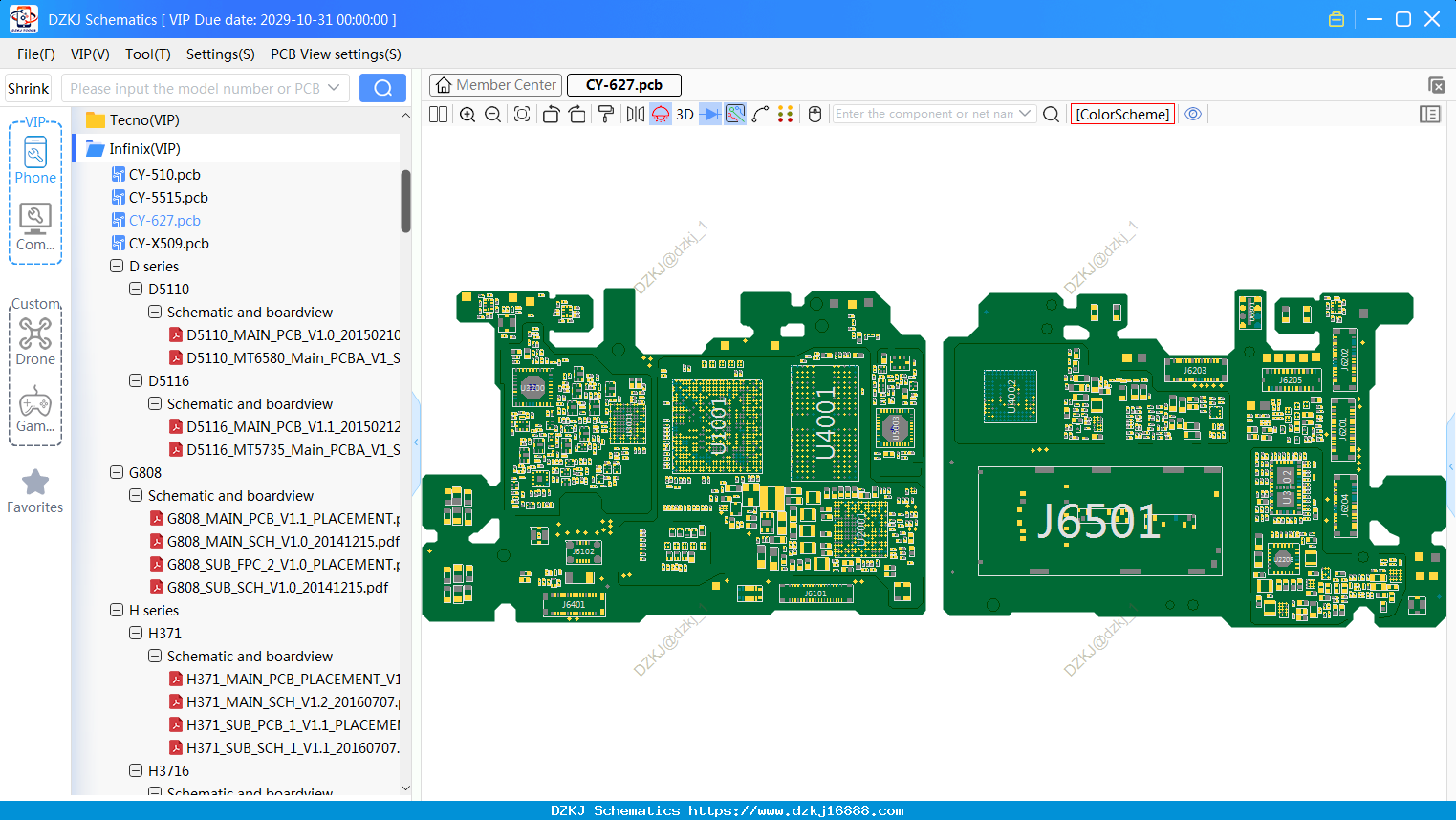The image size is (1456, 820).
Task: Select the trace path tool
Action: pyautogui.click(x=761, y=114)
